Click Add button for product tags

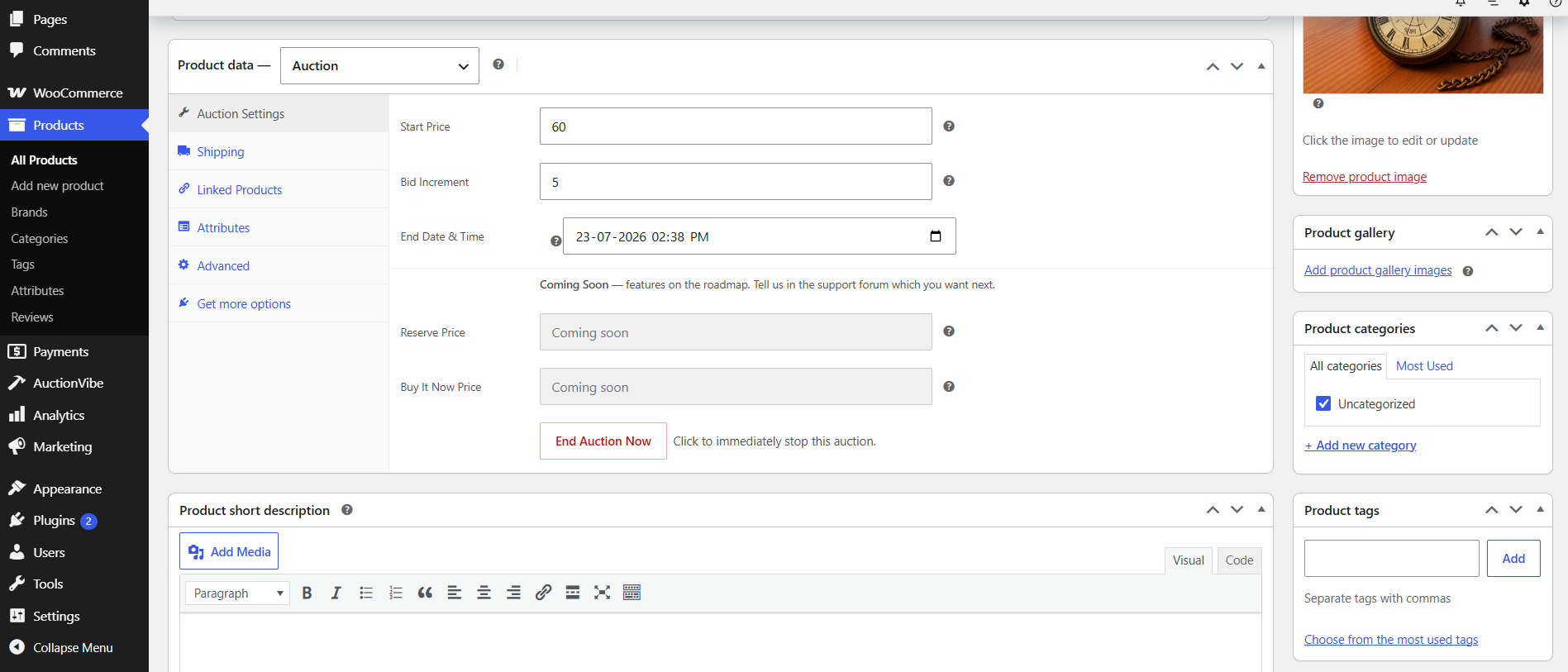point(1513,558)
